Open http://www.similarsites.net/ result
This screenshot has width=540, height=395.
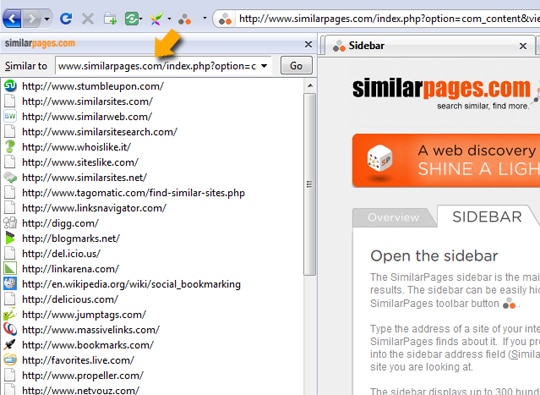pyautogui.click(x=84, y=177)
